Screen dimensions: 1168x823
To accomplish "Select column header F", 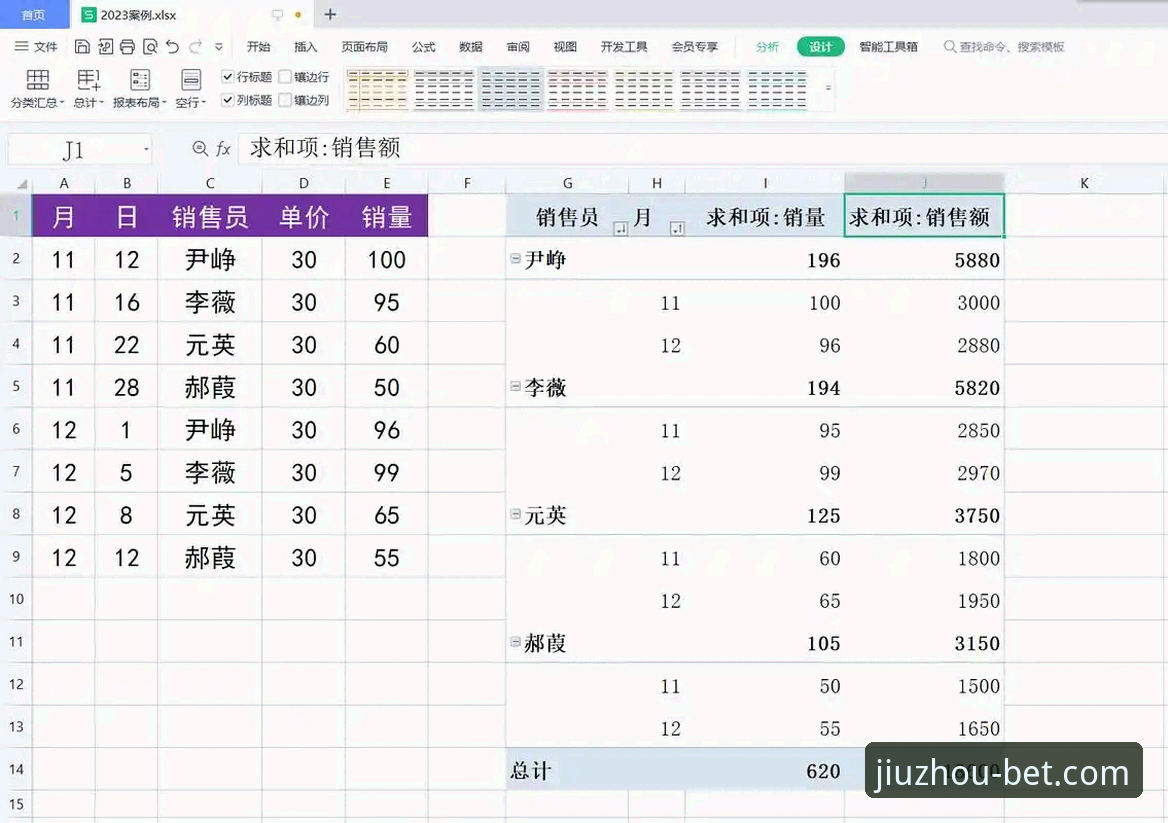I will point(467,183).
